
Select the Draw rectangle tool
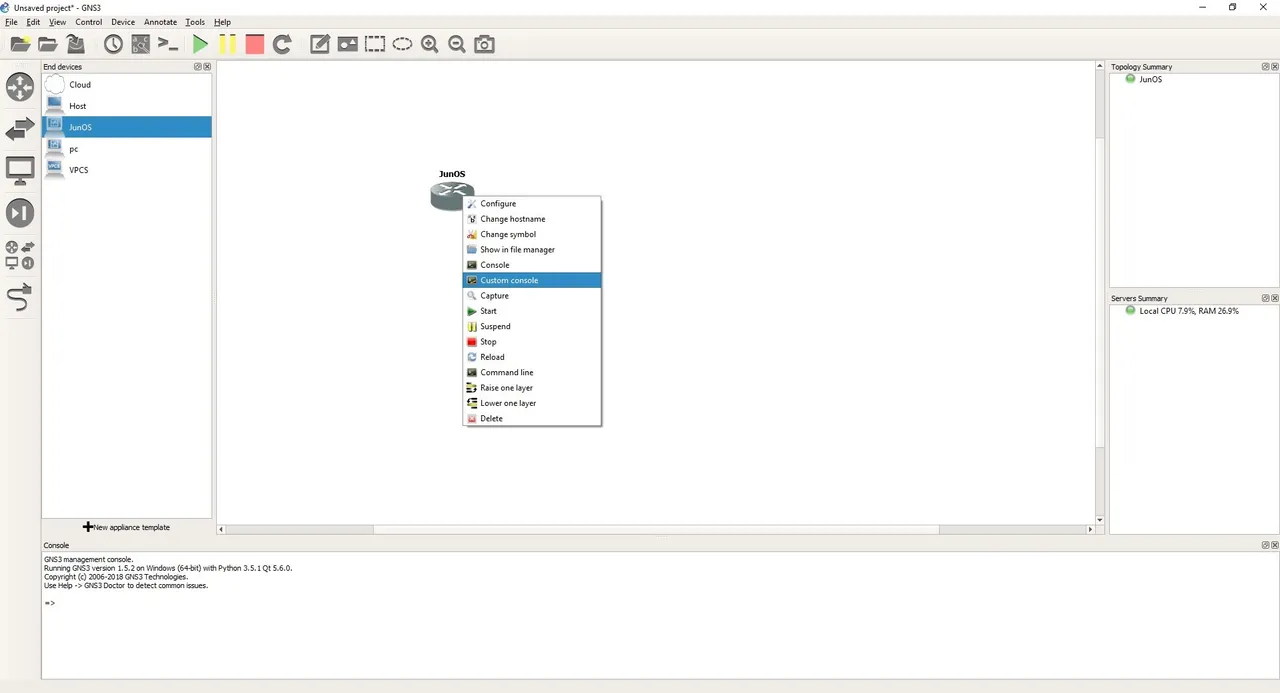(375, 44)
